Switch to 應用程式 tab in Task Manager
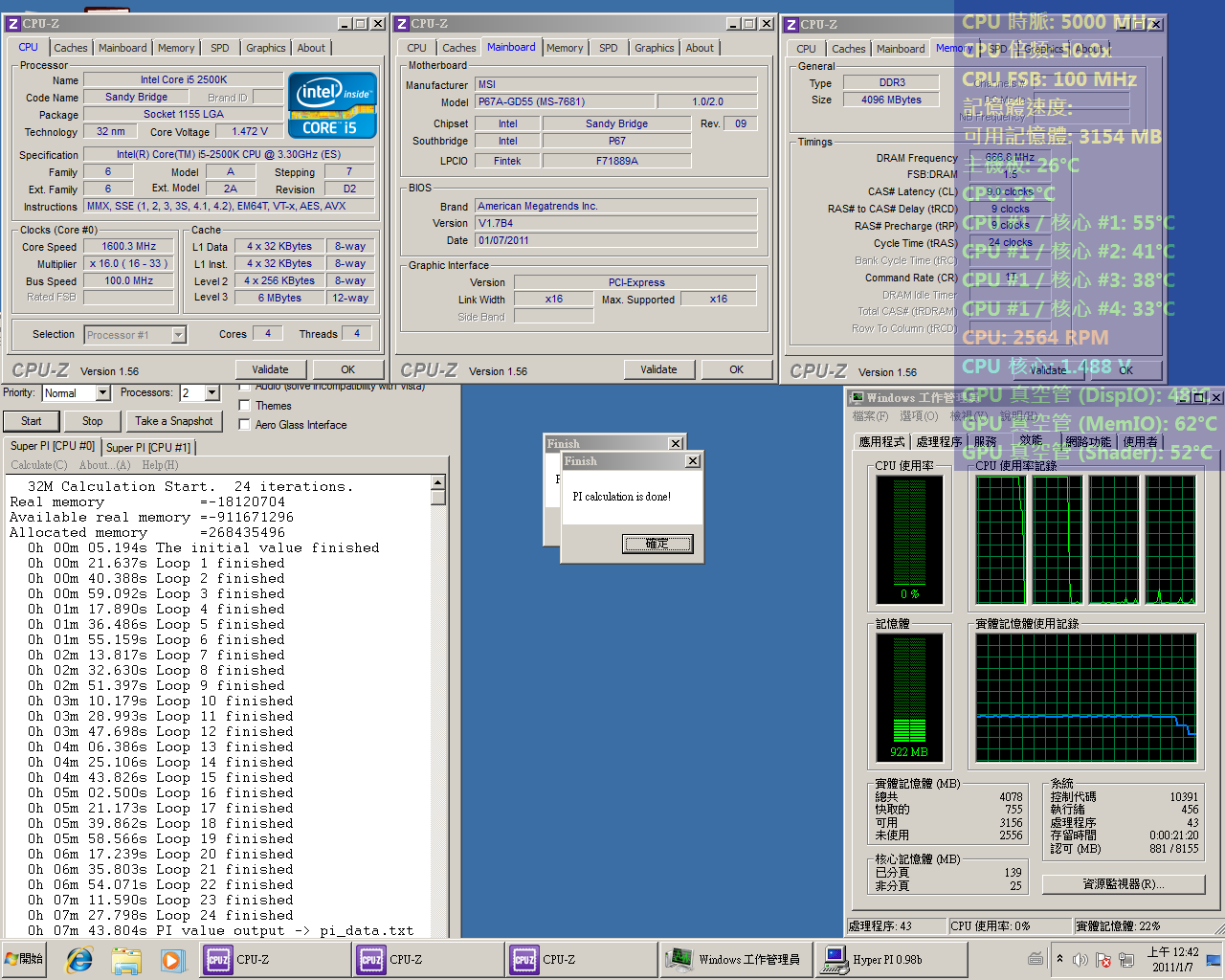1225x980 pixels. pos(881,441)
